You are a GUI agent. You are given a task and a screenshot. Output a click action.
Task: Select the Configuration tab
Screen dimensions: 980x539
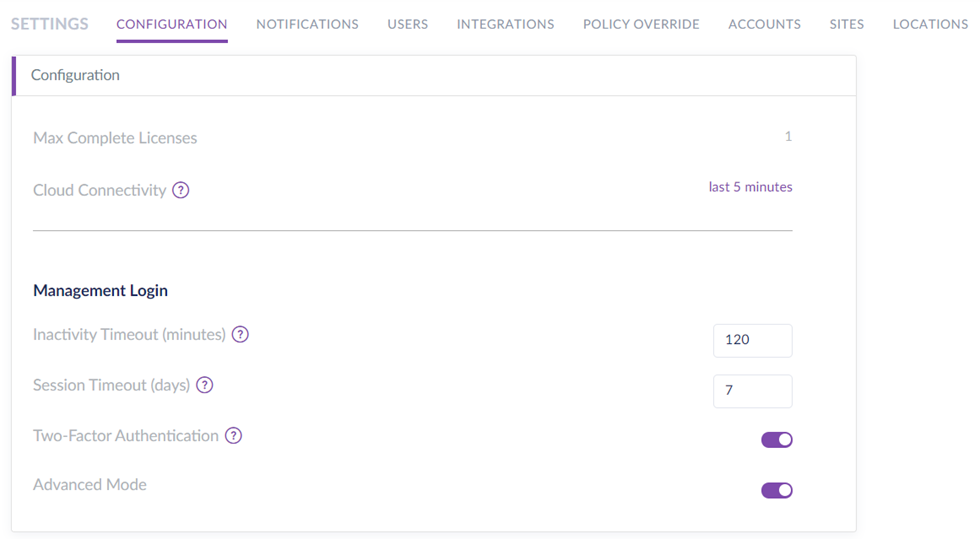(x=172, y=24)
